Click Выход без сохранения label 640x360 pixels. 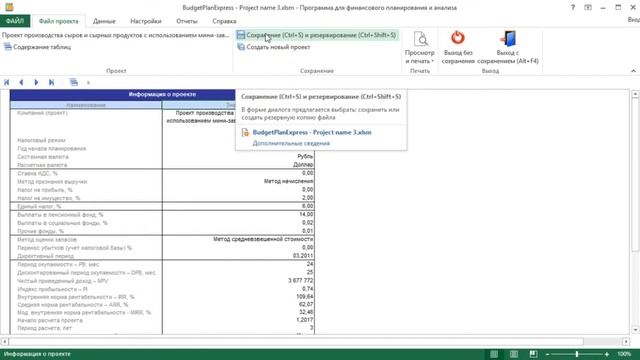[x=458, y=57]
